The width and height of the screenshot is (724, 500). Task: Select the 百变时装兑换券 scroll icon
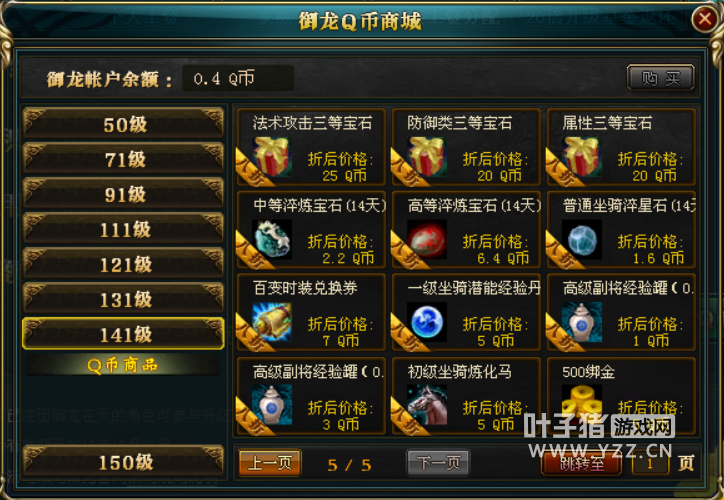(x=272, y=322)
